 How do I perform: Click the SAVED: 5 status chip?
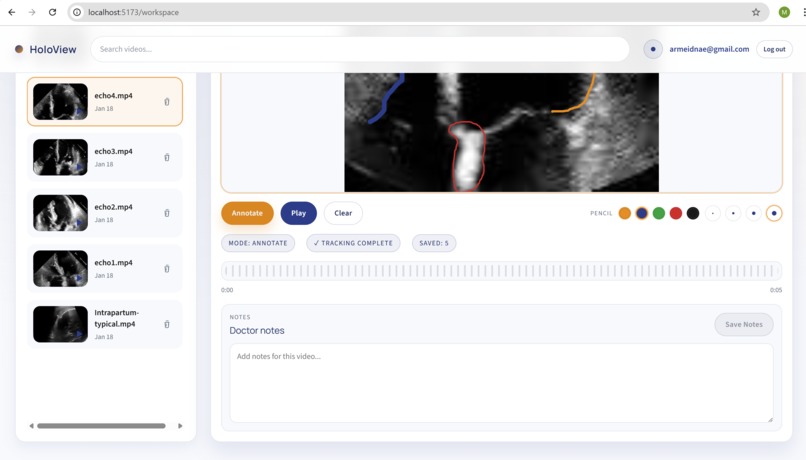[x=434, y=243]
